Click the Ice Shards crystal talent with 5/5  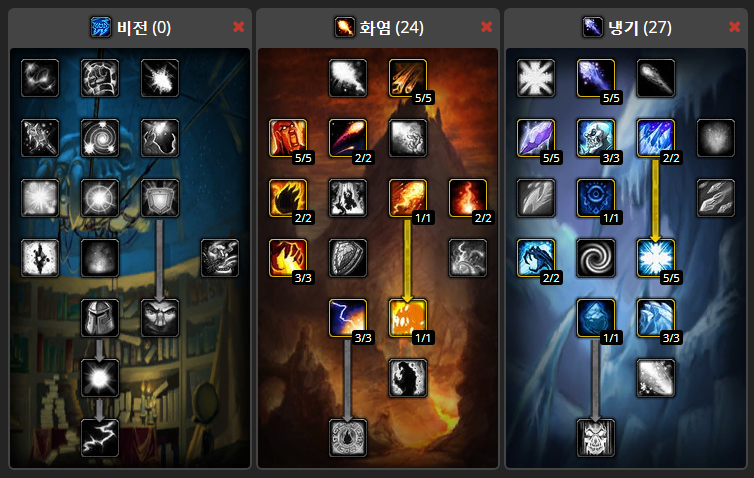point(536,138)
